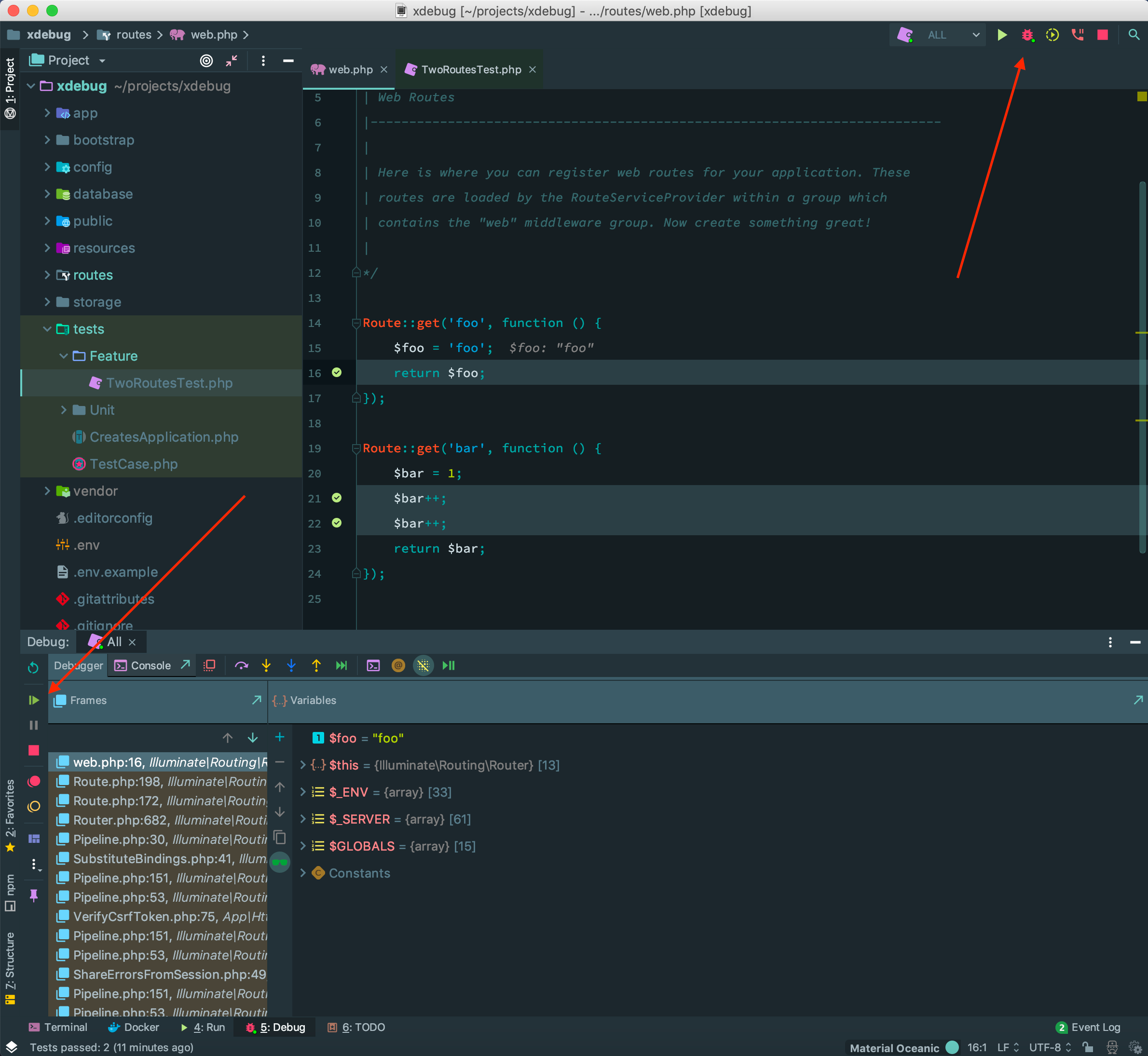The width and height of the screenshot is (1148, 1056).
Task: Switch to TwoRoutesTest.php editor tab
Action: pyautogui.click(x=470, y=69)
